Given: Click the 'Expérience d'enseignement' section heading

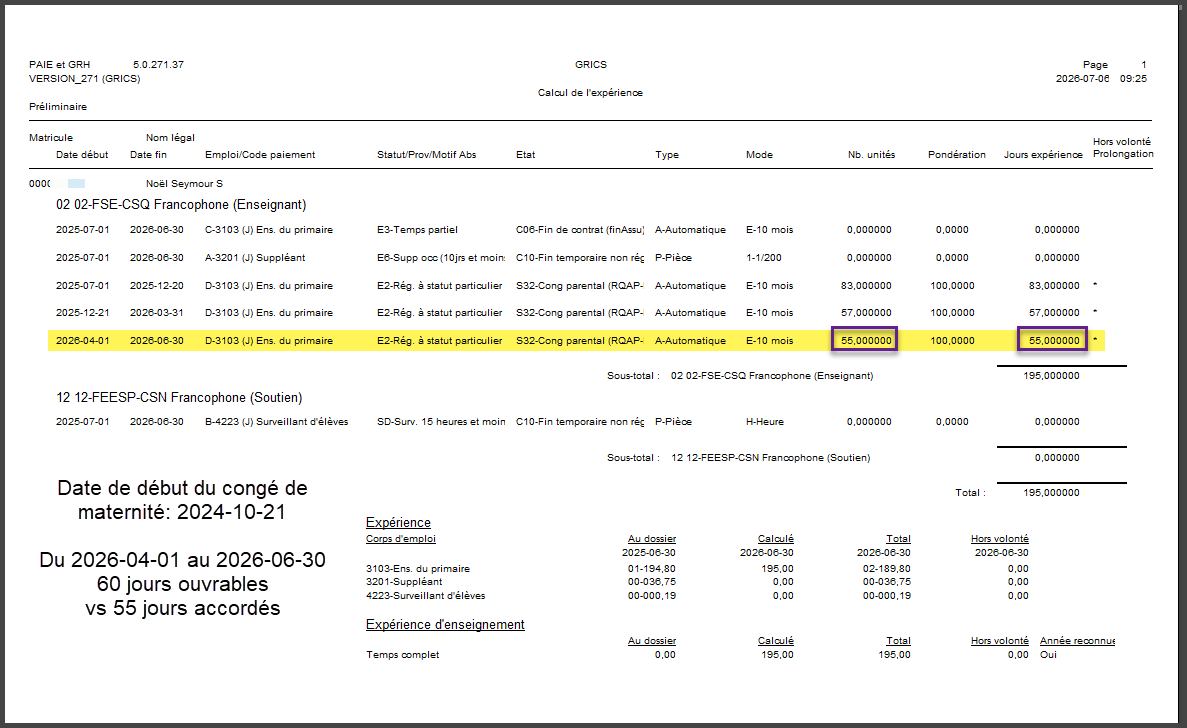Looking at the screenshot, I should coord(445,624).
